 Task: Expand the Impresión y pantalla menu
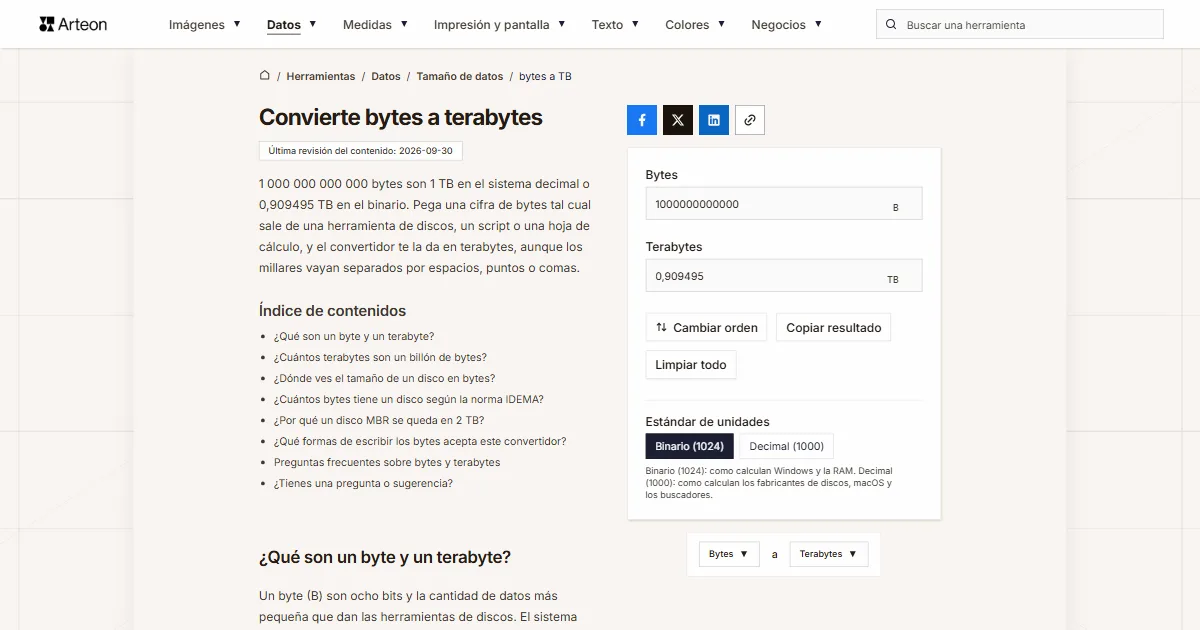500,25
